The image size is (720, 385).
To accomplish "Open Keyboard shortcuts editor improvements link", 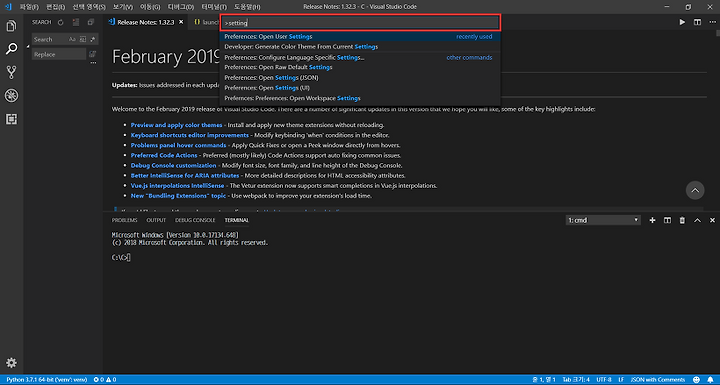I will pos(190,135).
